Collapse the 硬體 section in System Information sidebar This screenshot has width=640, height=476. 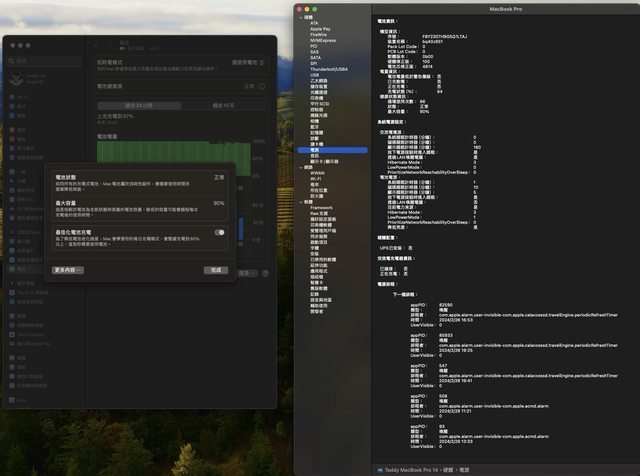pyautogui.click(x=301, y=18)
